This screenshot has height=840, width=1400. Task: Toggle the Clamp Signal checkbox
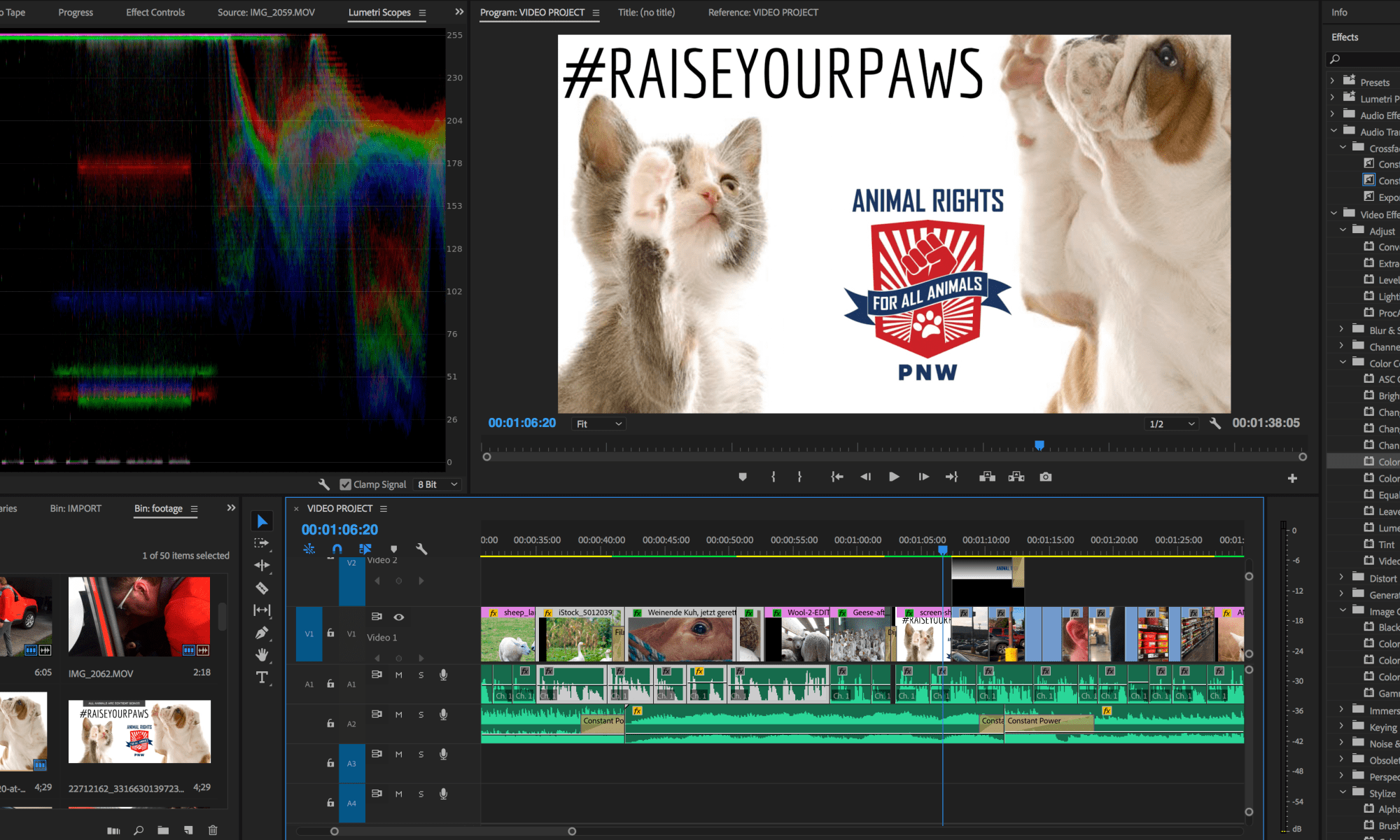point(345,484)
